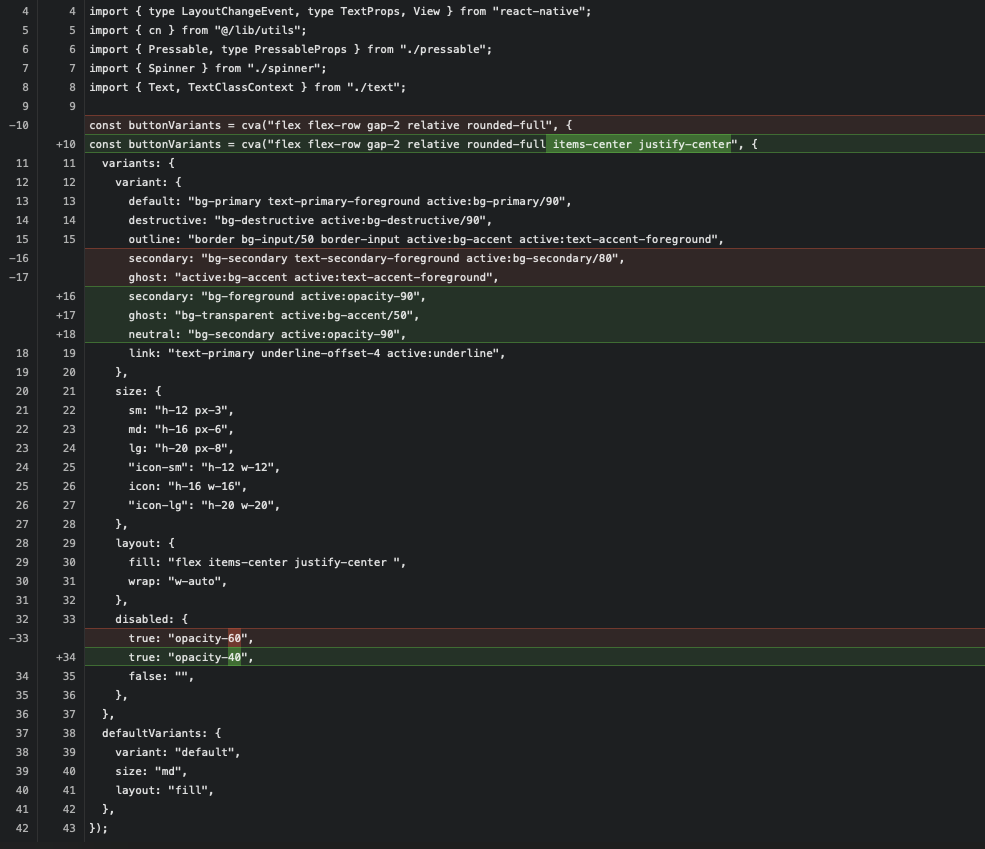Click removed line marker -33

tap(19, 638)
